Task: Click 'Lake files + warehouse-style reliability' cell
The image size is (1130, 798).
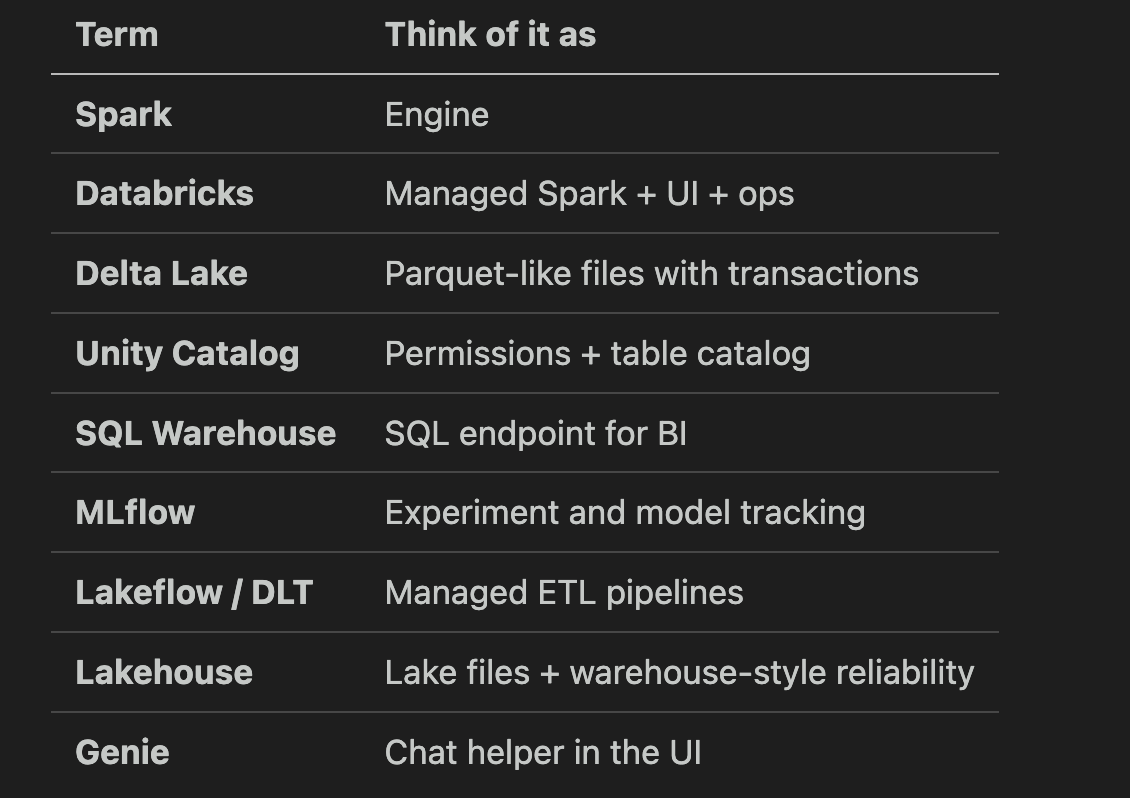Action: (x=680, y=673)
